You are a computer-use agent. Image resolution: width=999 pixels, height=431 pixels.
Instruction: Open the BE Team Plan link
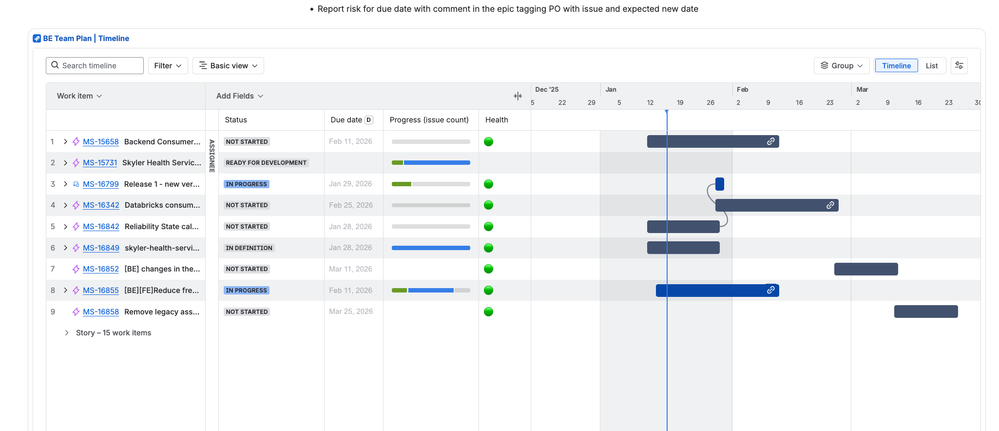(x=67, y=38)
